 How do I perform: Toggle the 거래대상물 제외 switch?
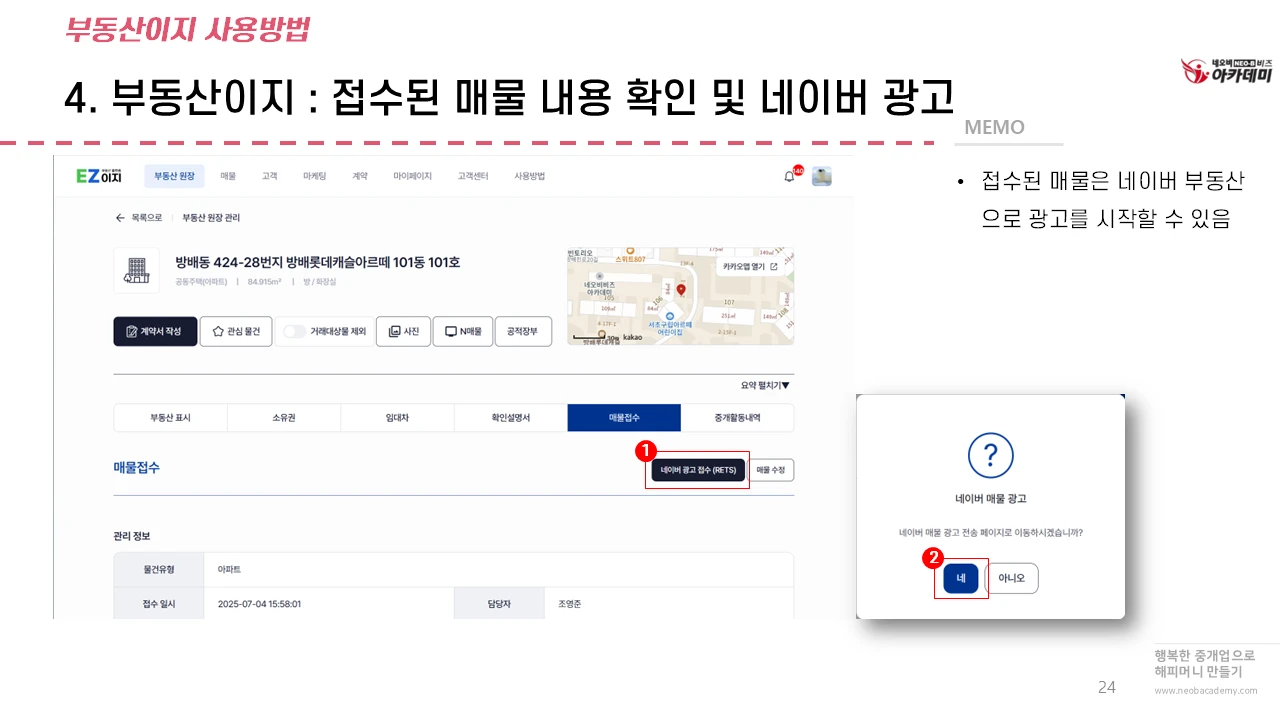point(294,332)
